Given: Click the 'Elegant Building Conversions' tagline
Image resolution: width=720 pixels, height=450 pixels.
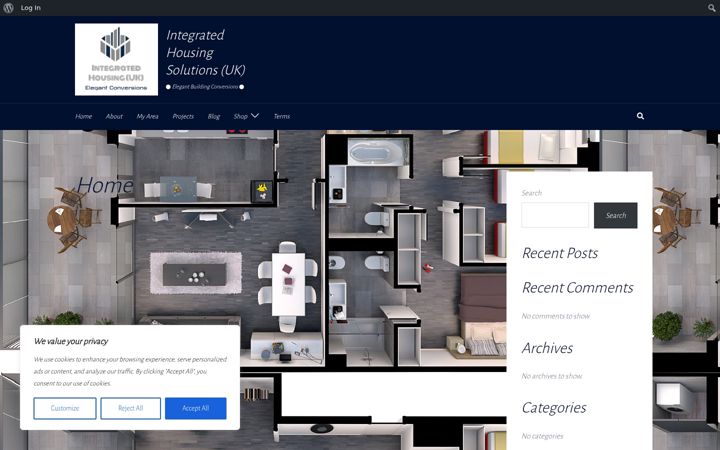Looking at the screenshot, I should pos(205,87).
